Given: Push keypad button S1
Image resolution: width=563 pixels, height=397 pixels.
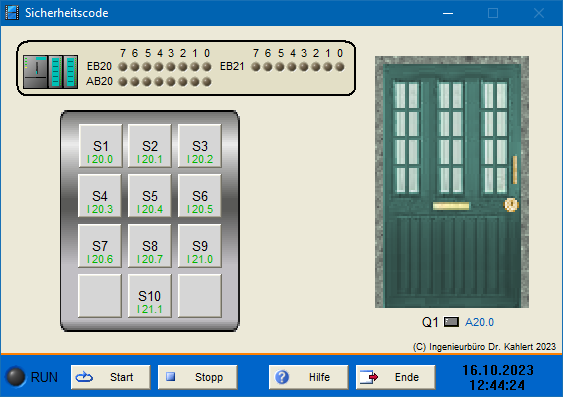Looking at the screenshot, I should [100, 146].
